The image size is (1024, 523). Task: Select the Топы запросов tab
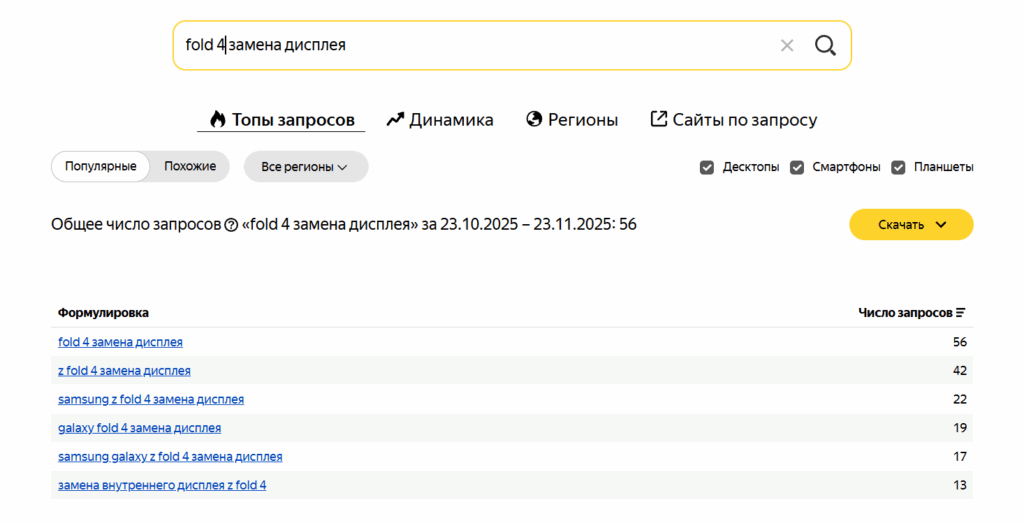tap(281, 120)
